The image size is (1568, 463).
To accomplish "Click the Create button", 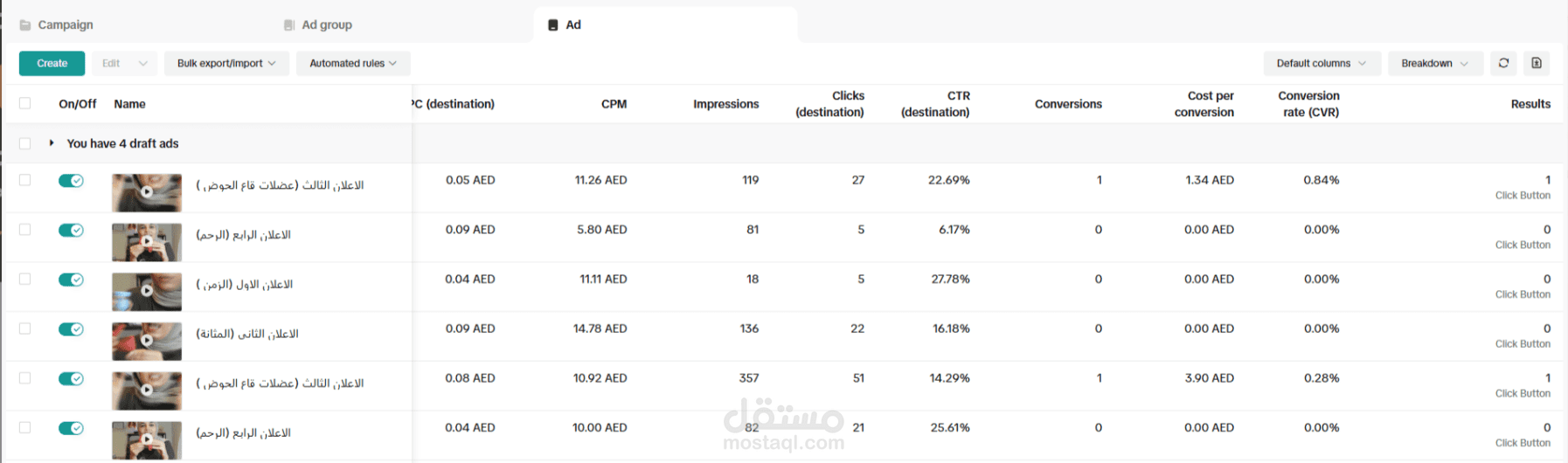I will tap(52, 63).
